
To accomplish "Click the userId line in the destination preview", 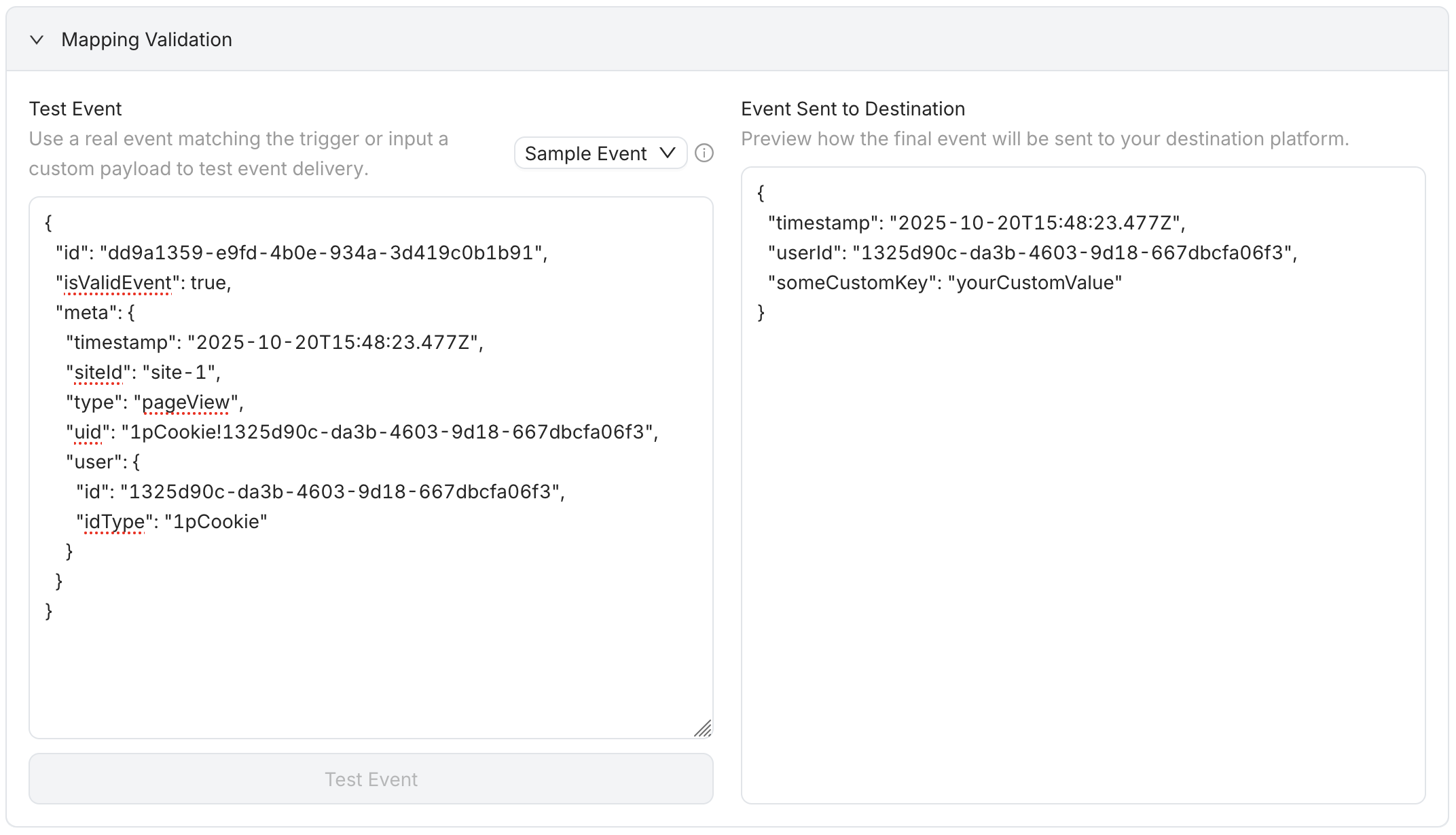I will (x=1032, y=253).
